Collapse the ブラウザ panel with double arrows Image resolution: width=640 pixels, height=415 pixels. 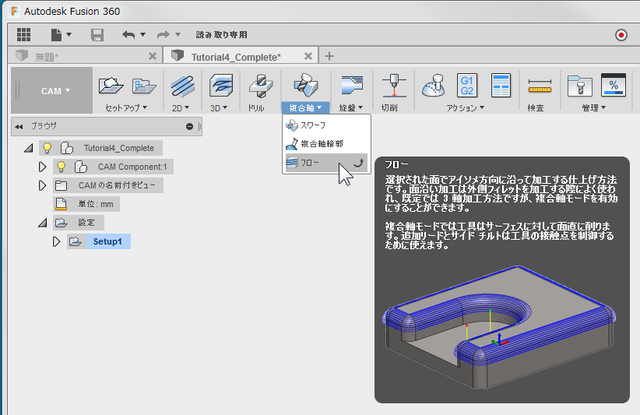[x=19, y=126]
